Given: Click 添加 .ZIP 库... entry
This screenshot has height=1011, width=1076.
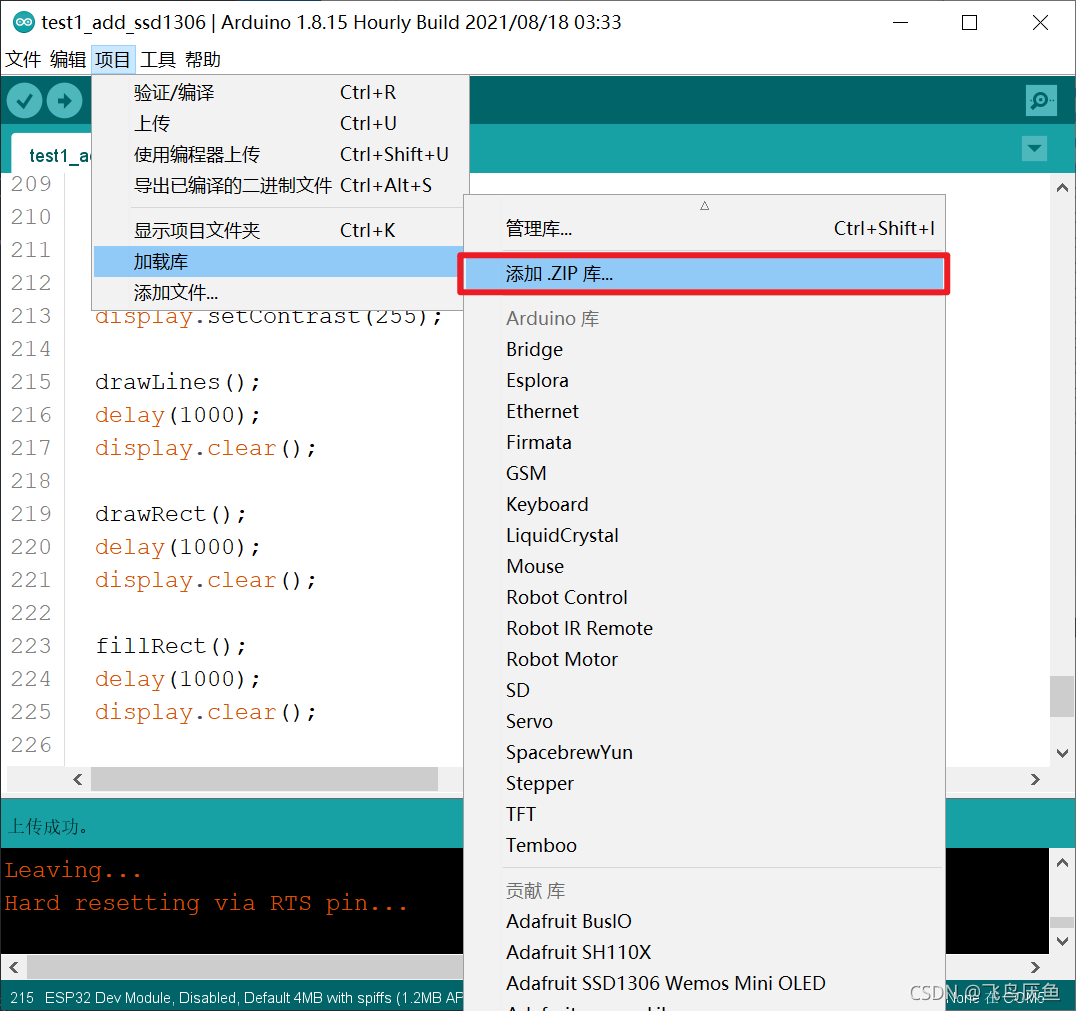Looking at the screenshot, I should click(704, 274).
